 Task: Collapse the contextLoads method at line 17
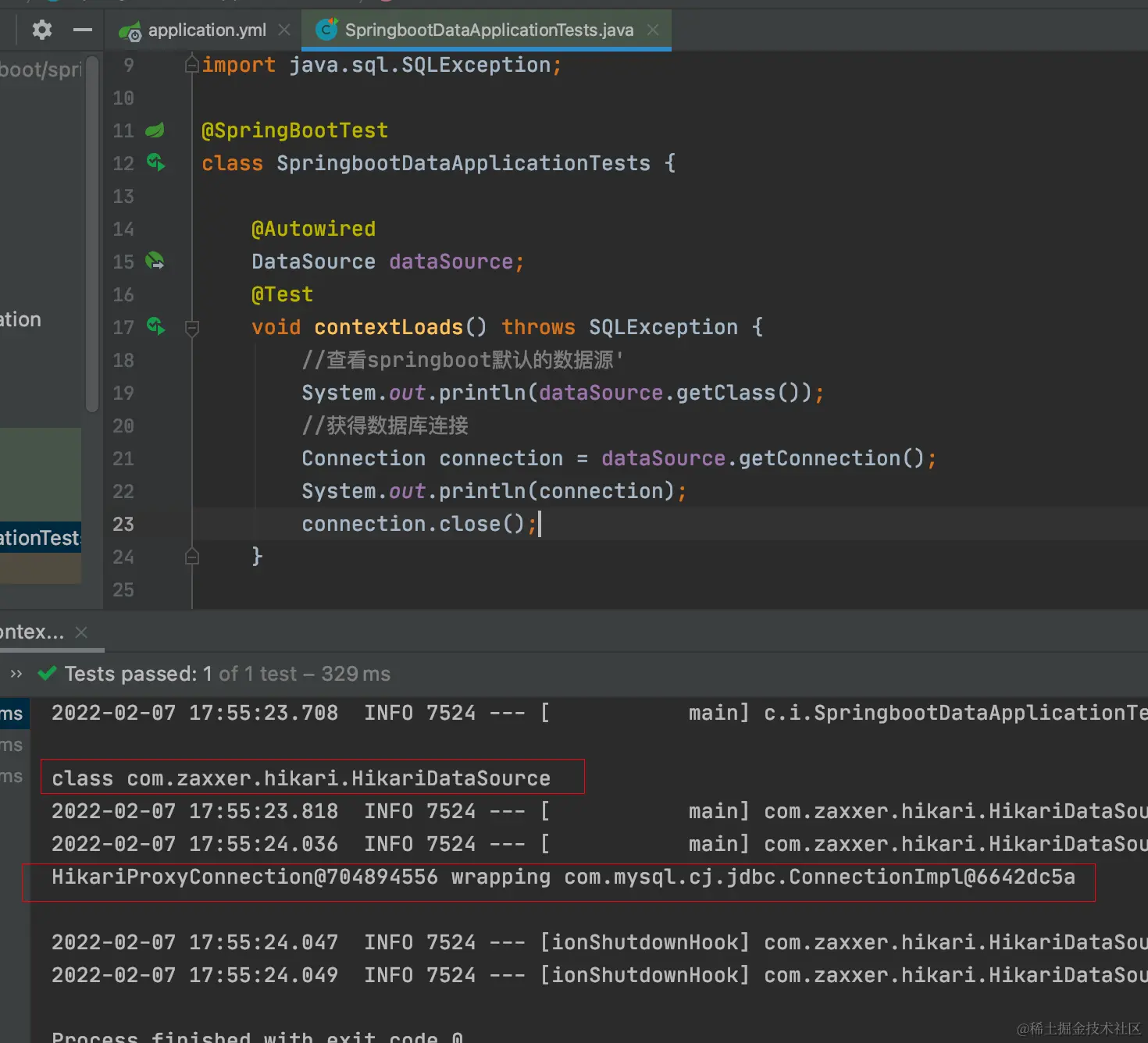pyautogui.click(x=192, y=328)
